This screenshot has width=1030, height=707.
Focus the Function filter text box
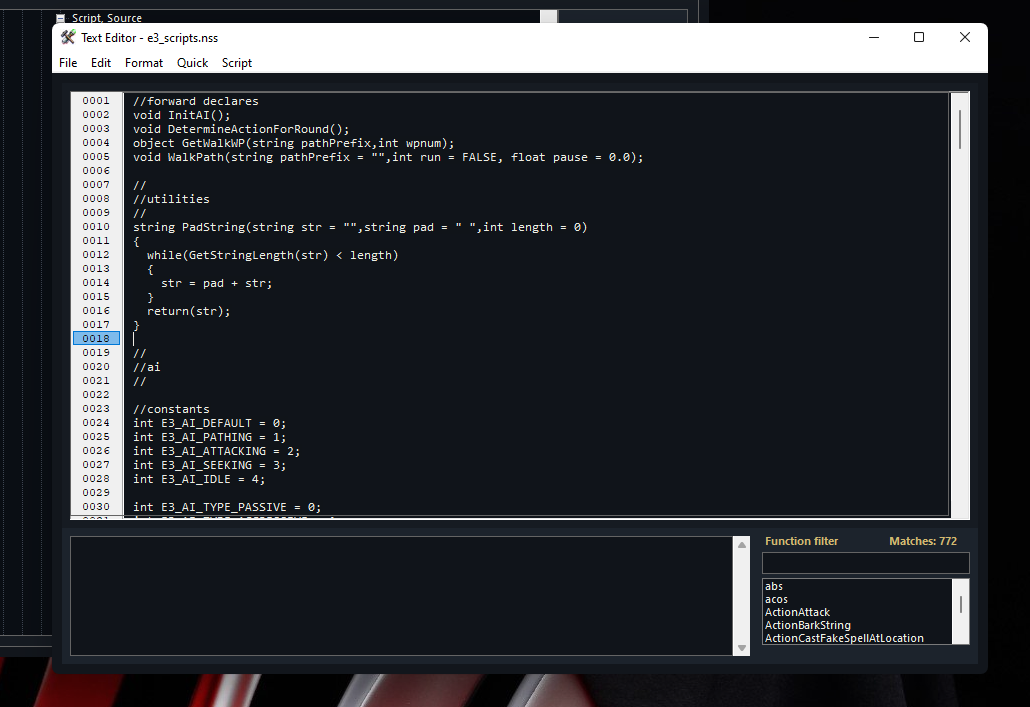click(x=865, y=563)
